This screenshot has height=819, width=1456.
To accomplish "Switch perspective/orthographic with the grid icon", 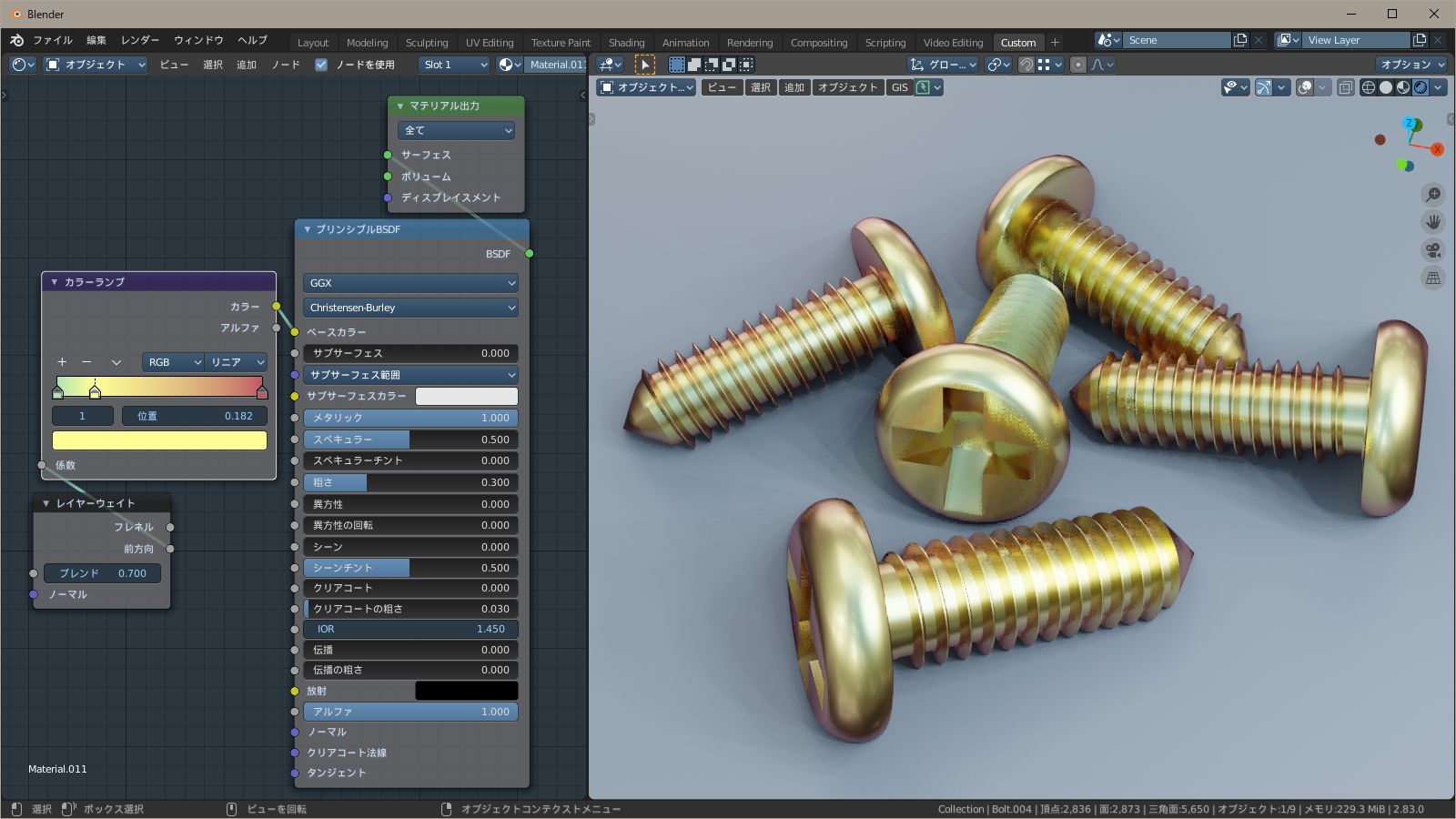I will 1433,278.
